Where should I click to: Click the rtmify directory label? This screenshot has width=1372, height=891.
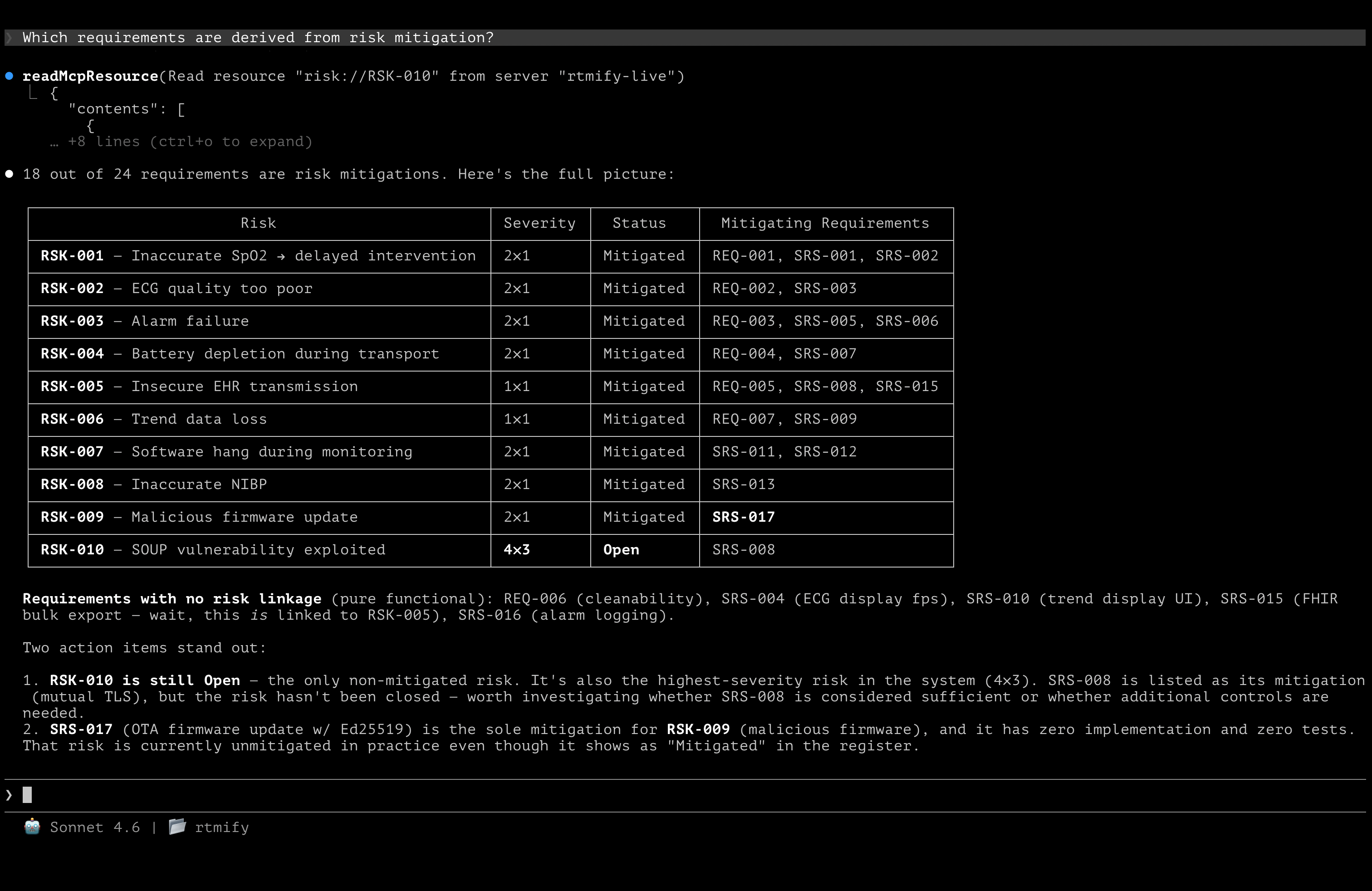click(x=221, y=827)
